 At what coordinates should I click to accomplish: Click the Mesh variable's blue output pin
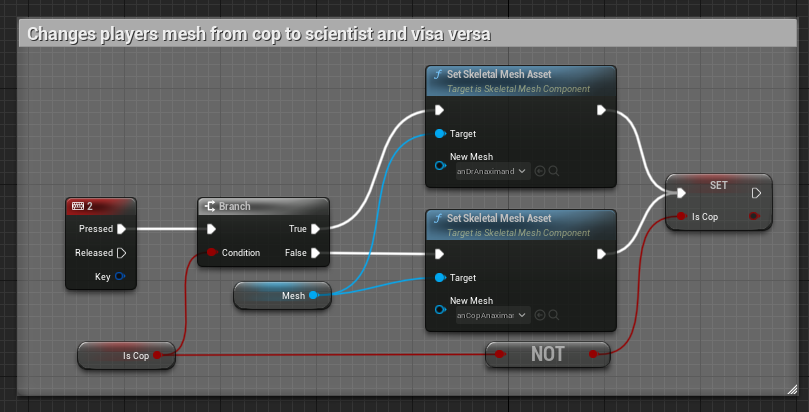[x=314, y=295]
